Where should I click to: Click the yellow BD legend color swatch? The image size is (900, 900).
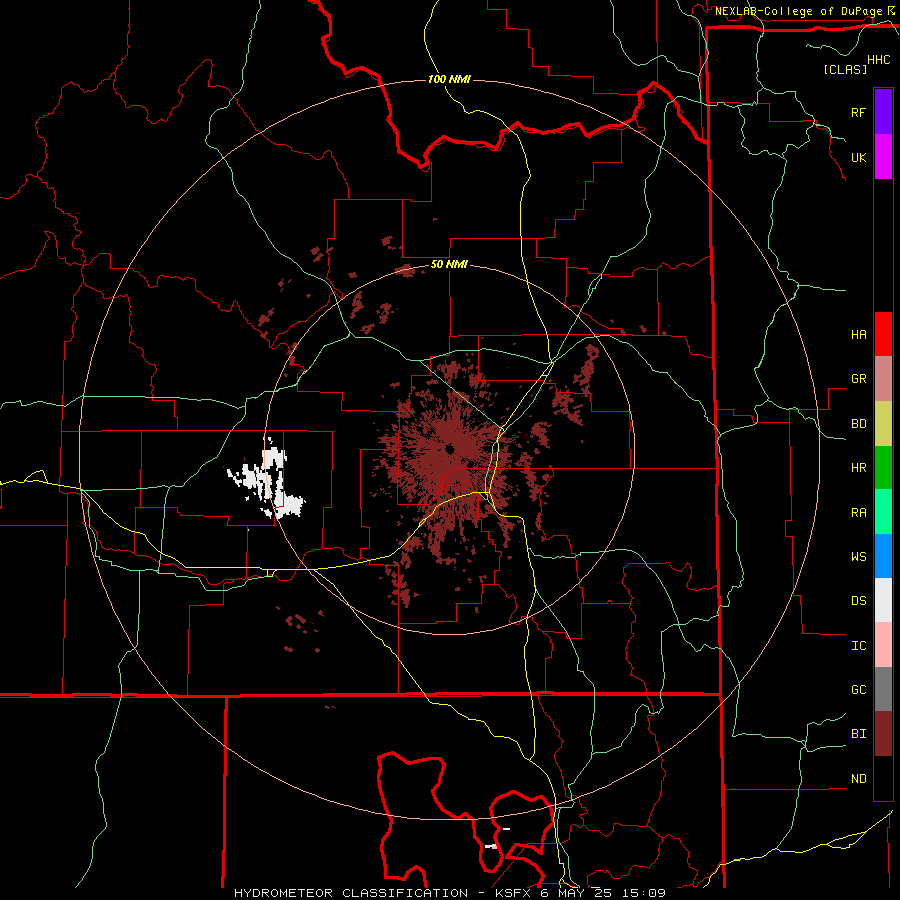883,424
